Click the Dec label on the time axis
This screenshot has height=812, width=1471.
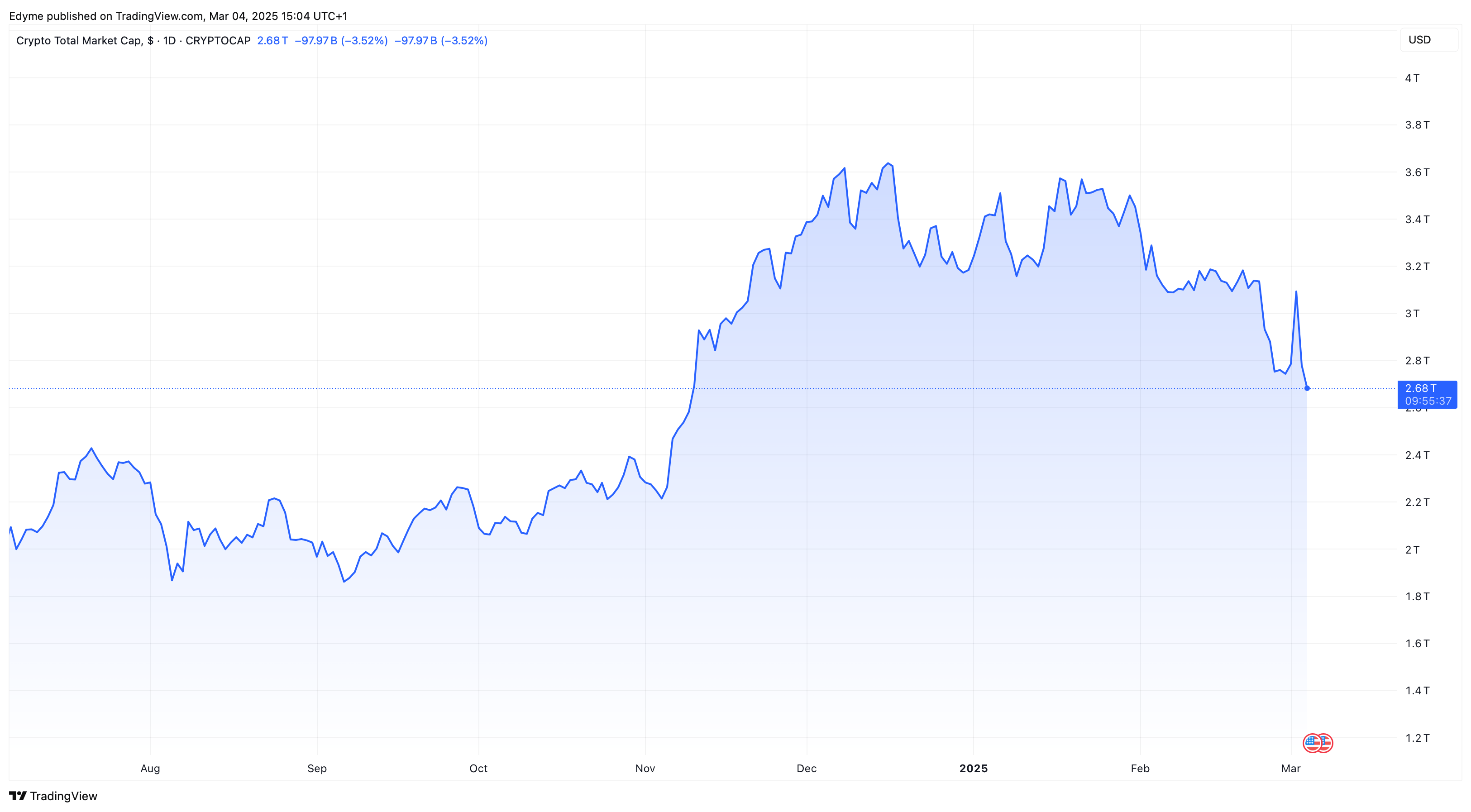[x=807, y=769]
